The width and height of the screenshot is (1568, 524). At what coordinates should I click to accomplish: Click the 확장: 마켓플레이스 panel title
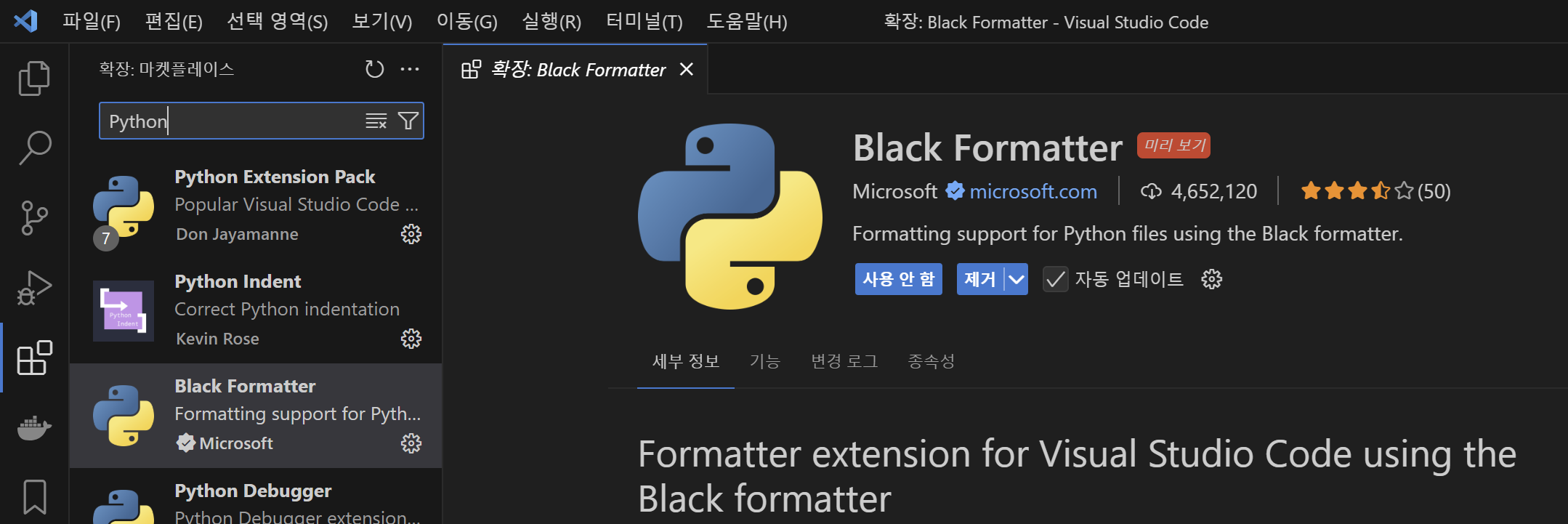point(166,69)
